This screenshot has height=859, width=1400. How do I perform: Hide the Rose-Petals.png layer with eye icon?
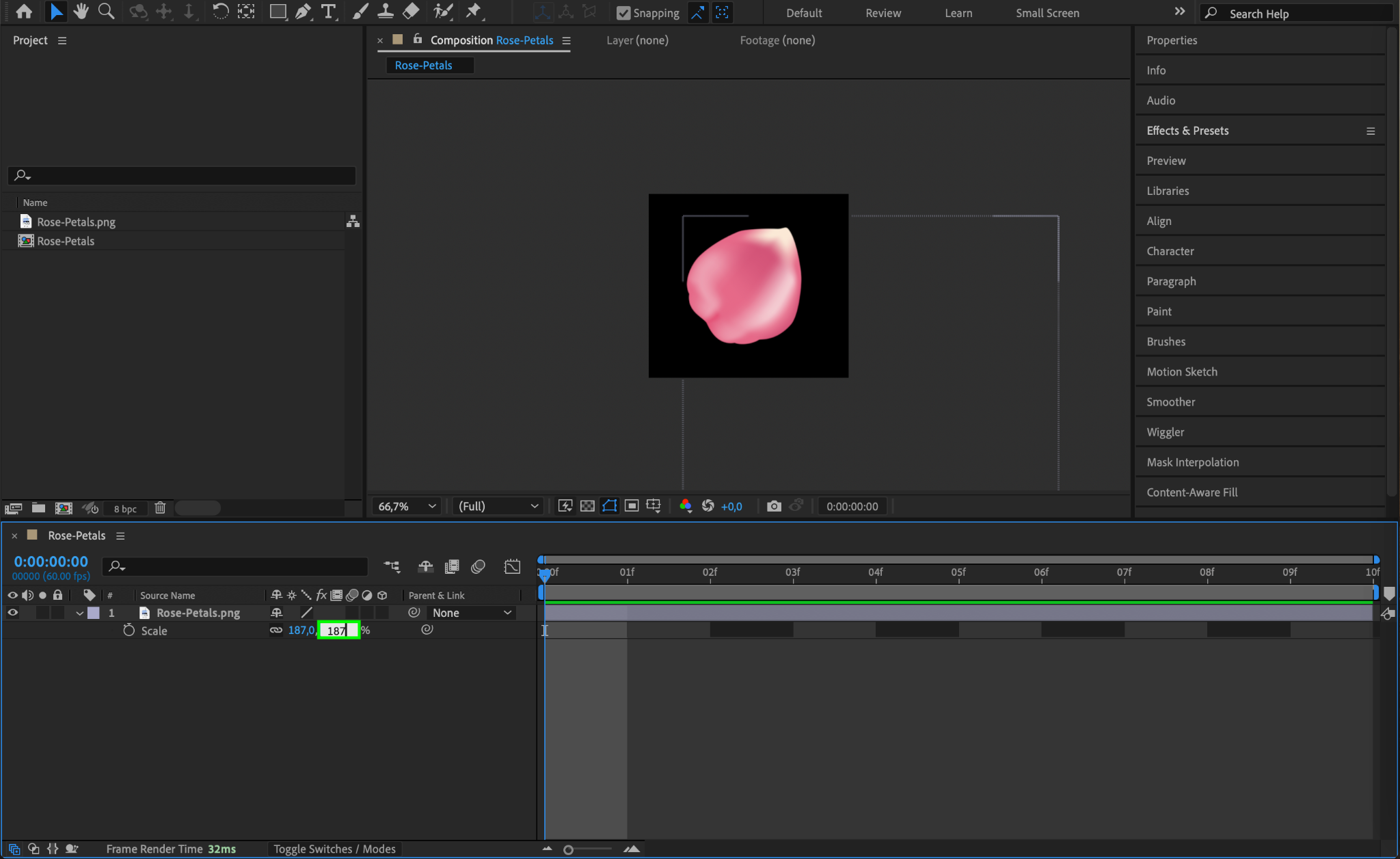point(12,613)
